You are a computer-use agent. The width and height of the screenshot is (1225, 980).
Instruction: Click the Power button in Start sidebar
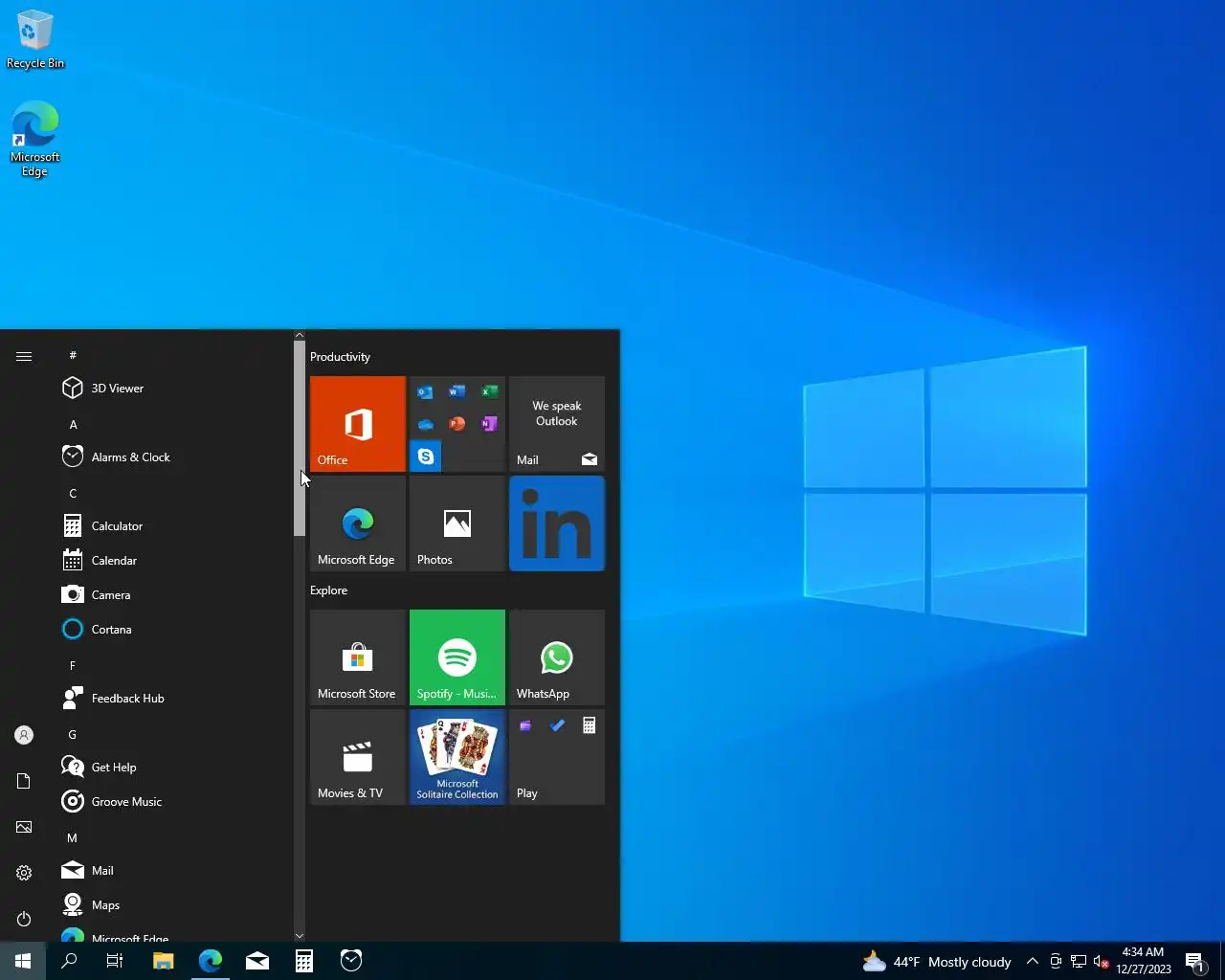(24, 919)
